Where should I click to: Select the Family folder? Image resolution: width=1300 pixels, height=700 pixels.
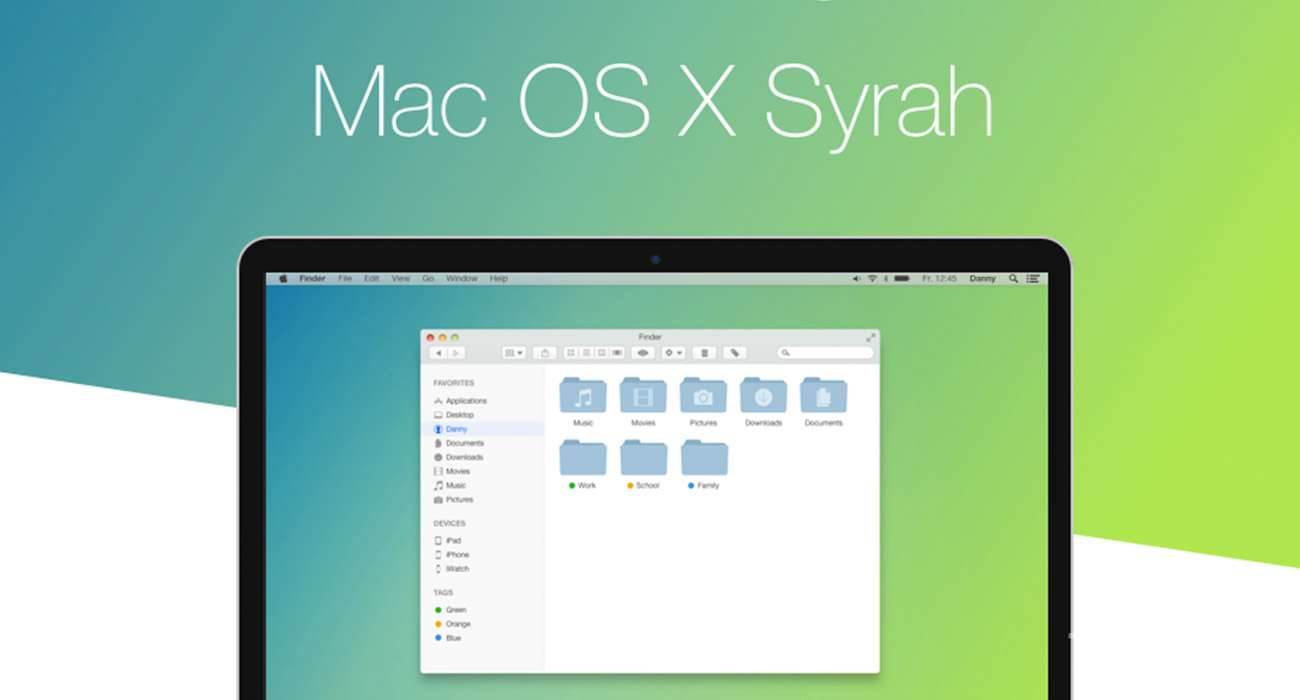[x=704, y=457]
